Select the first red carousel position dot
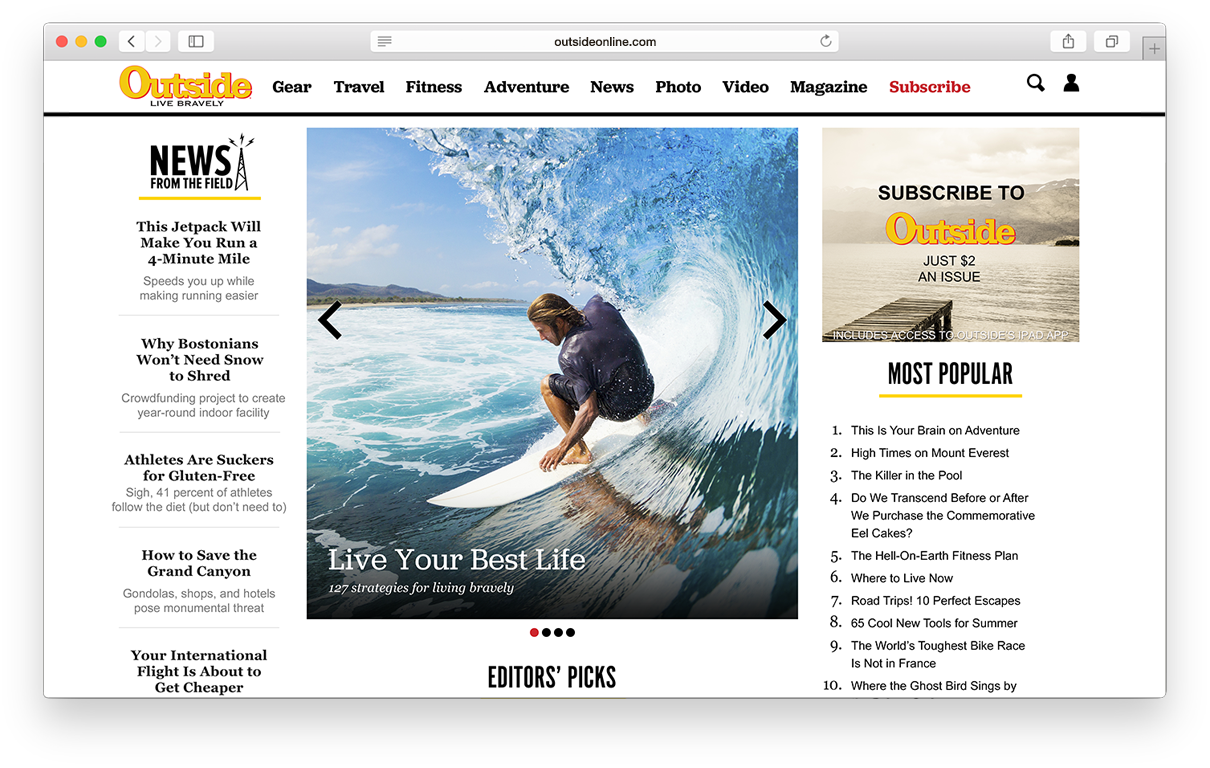Screen dimensions: 1210x768 point(534,632)
